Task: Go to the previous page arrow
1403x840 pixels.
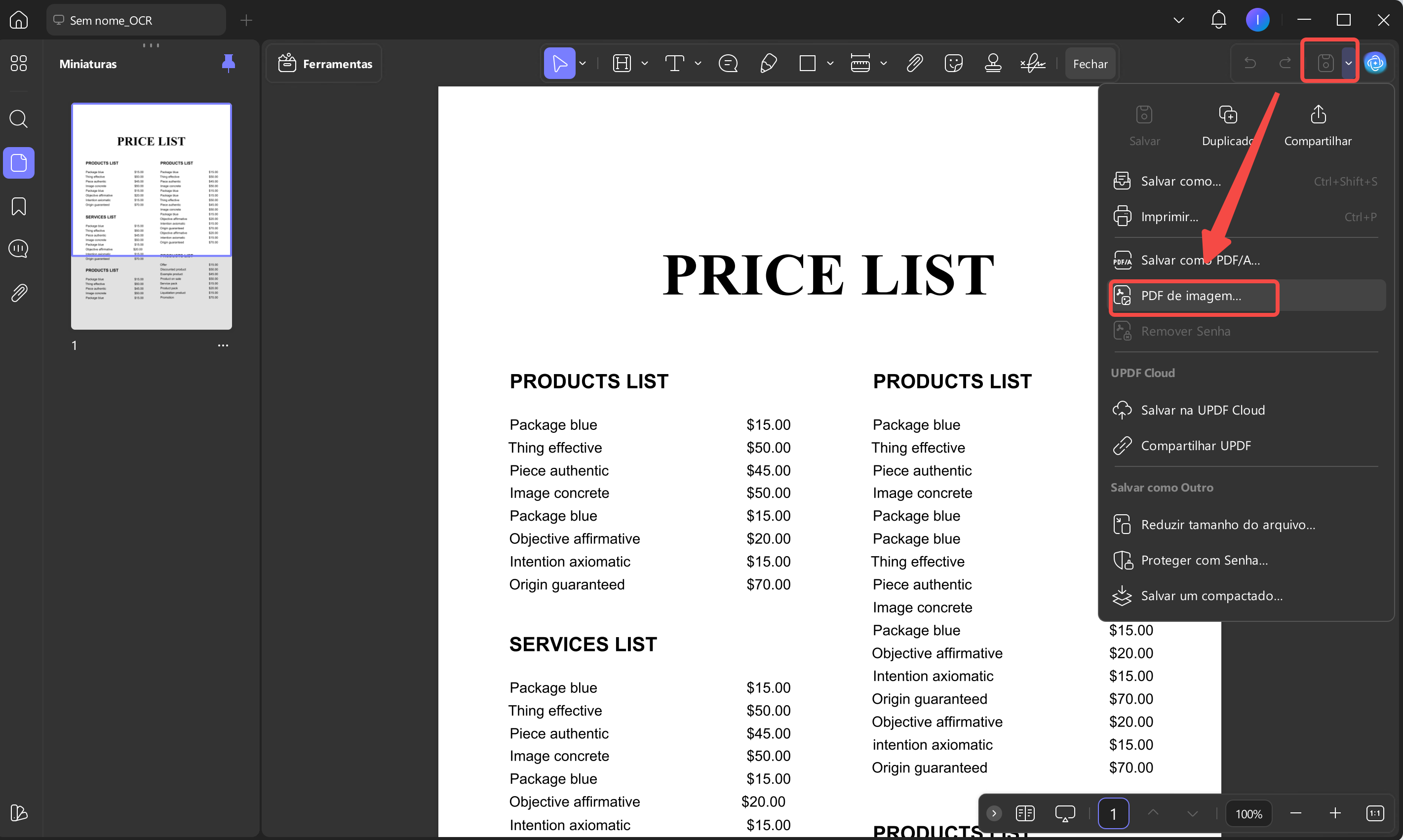Action: 1153,813
